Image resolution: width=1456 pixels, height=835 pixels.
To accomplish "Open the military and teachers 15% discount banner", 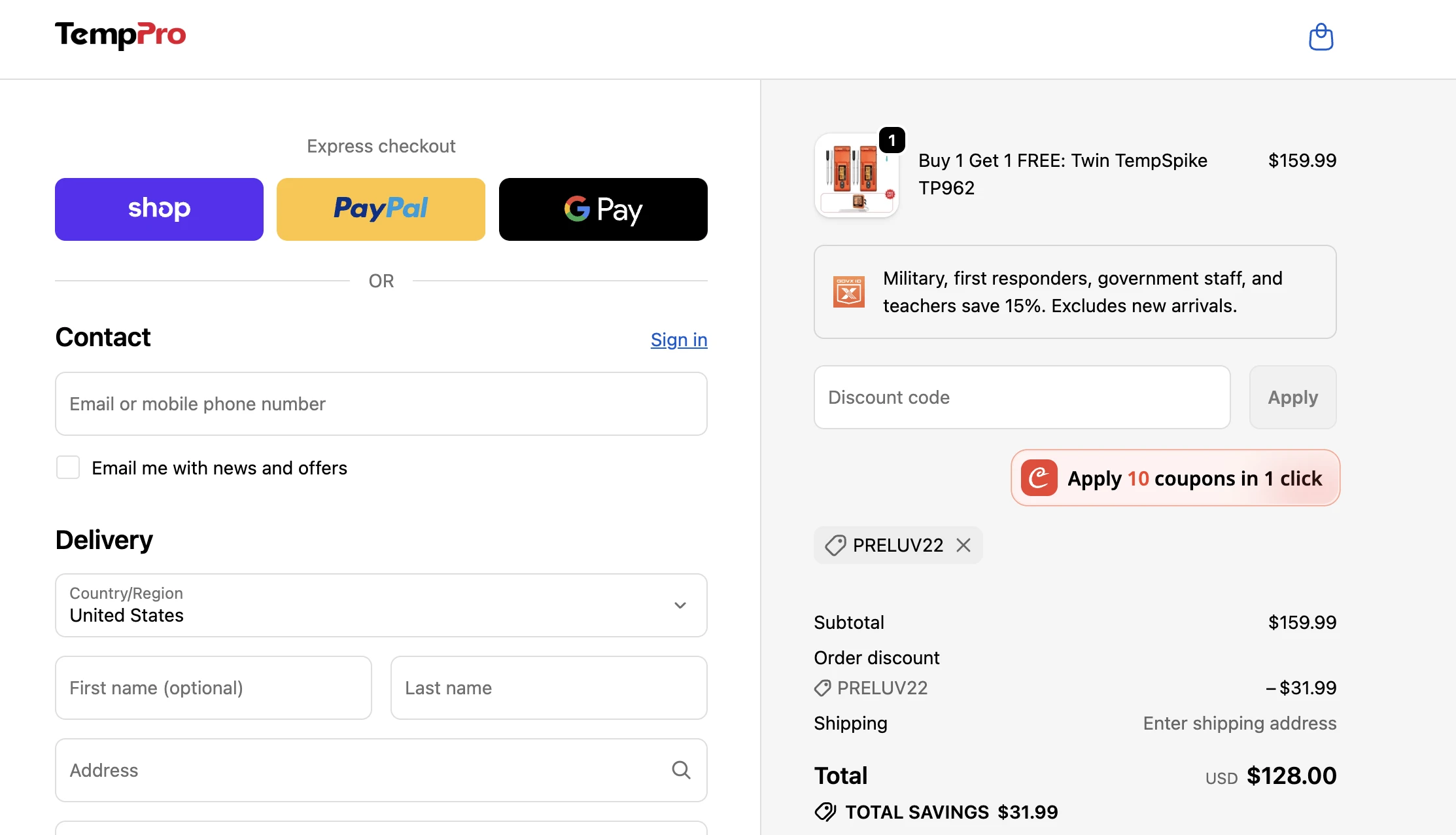I will point(1075,292).
